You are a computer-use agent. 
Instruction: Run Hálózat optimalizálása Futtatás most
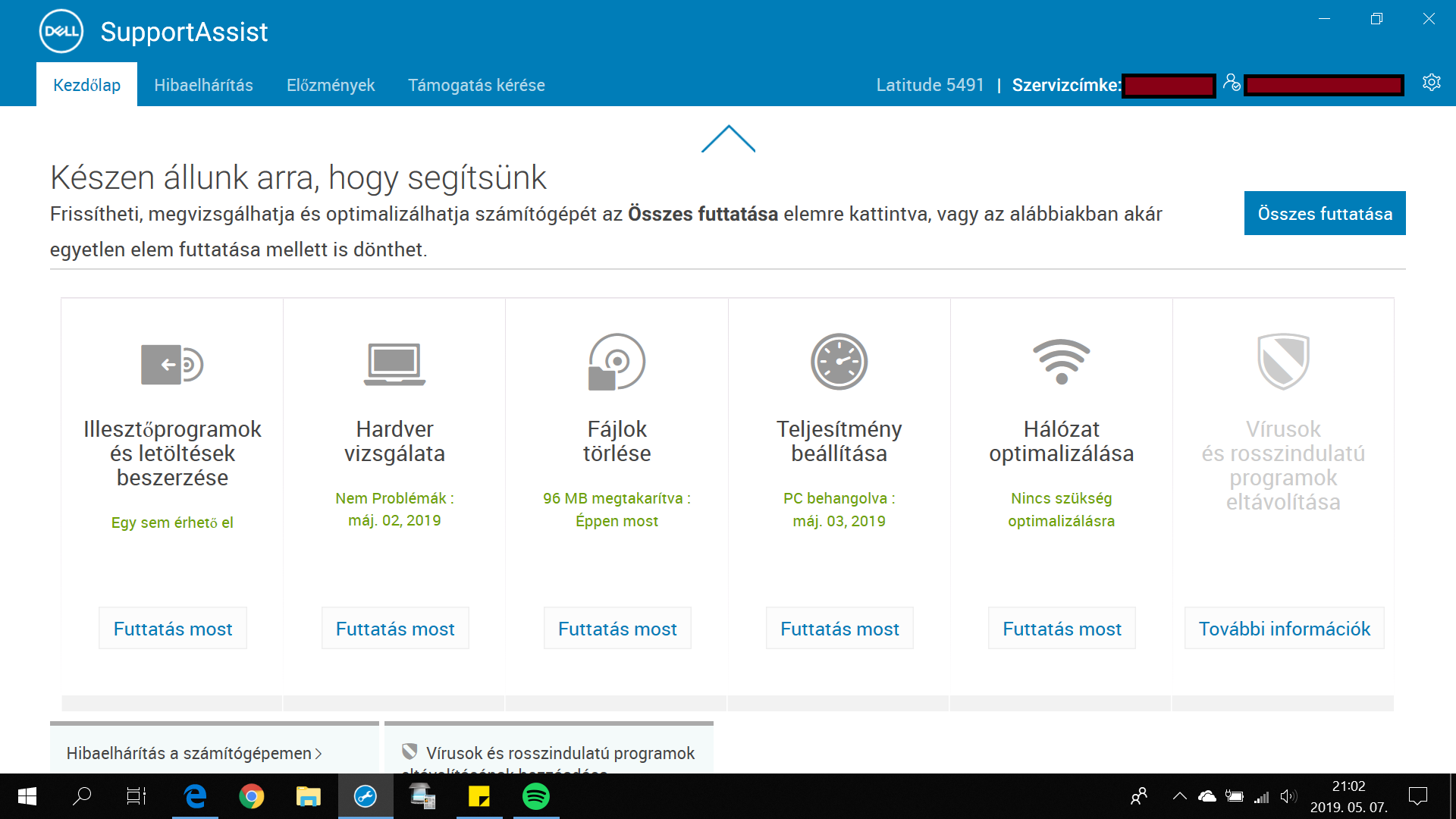1062,628
